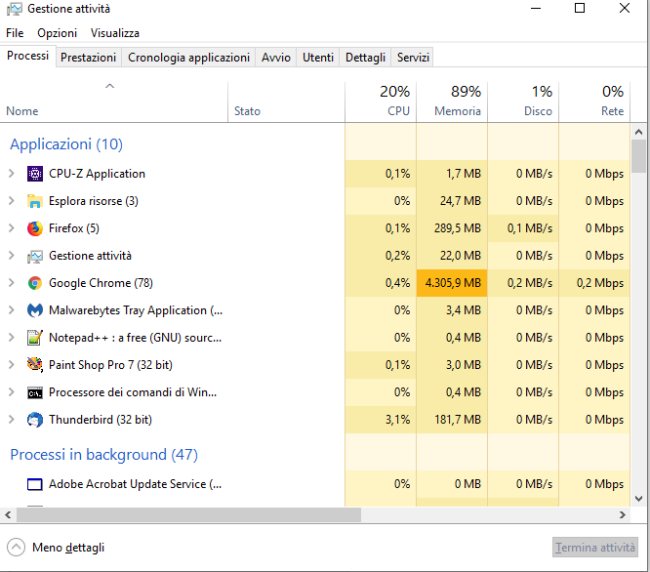
Task: Click the Adobe Acrobat Update Service icon
Action: click(35, 484)
